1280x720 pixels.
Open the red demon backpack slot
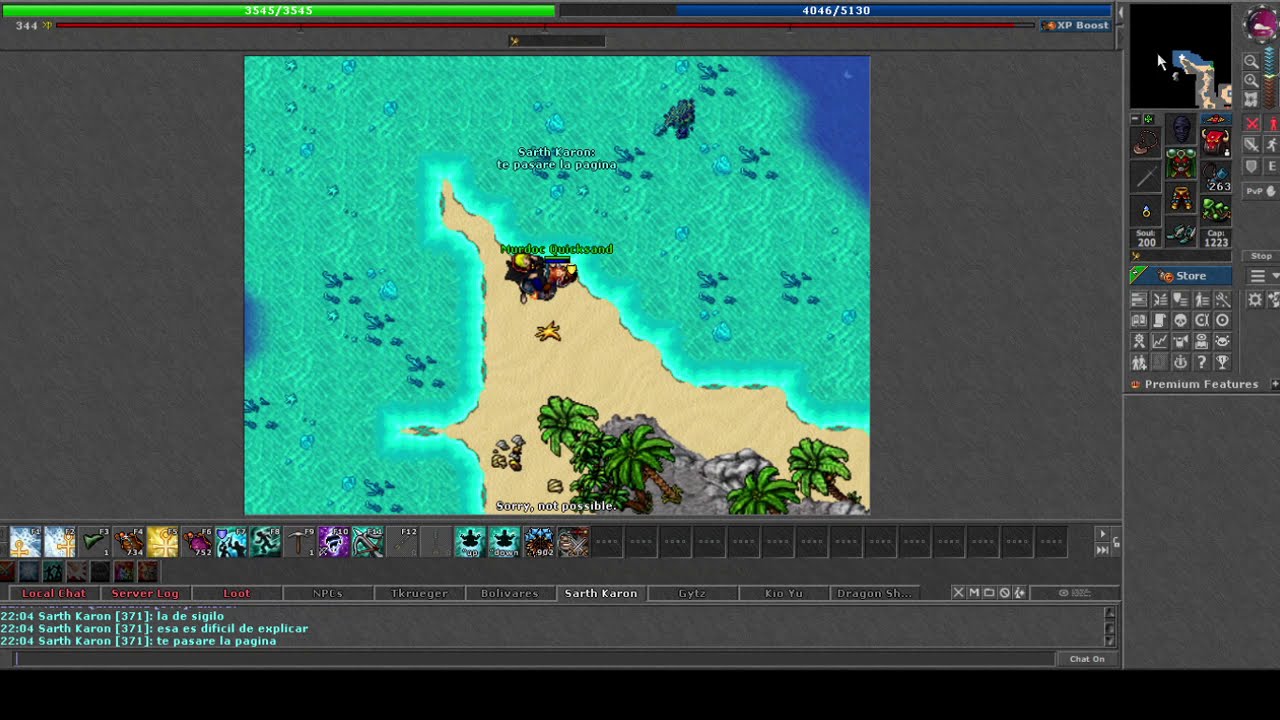pos(1216,141)
